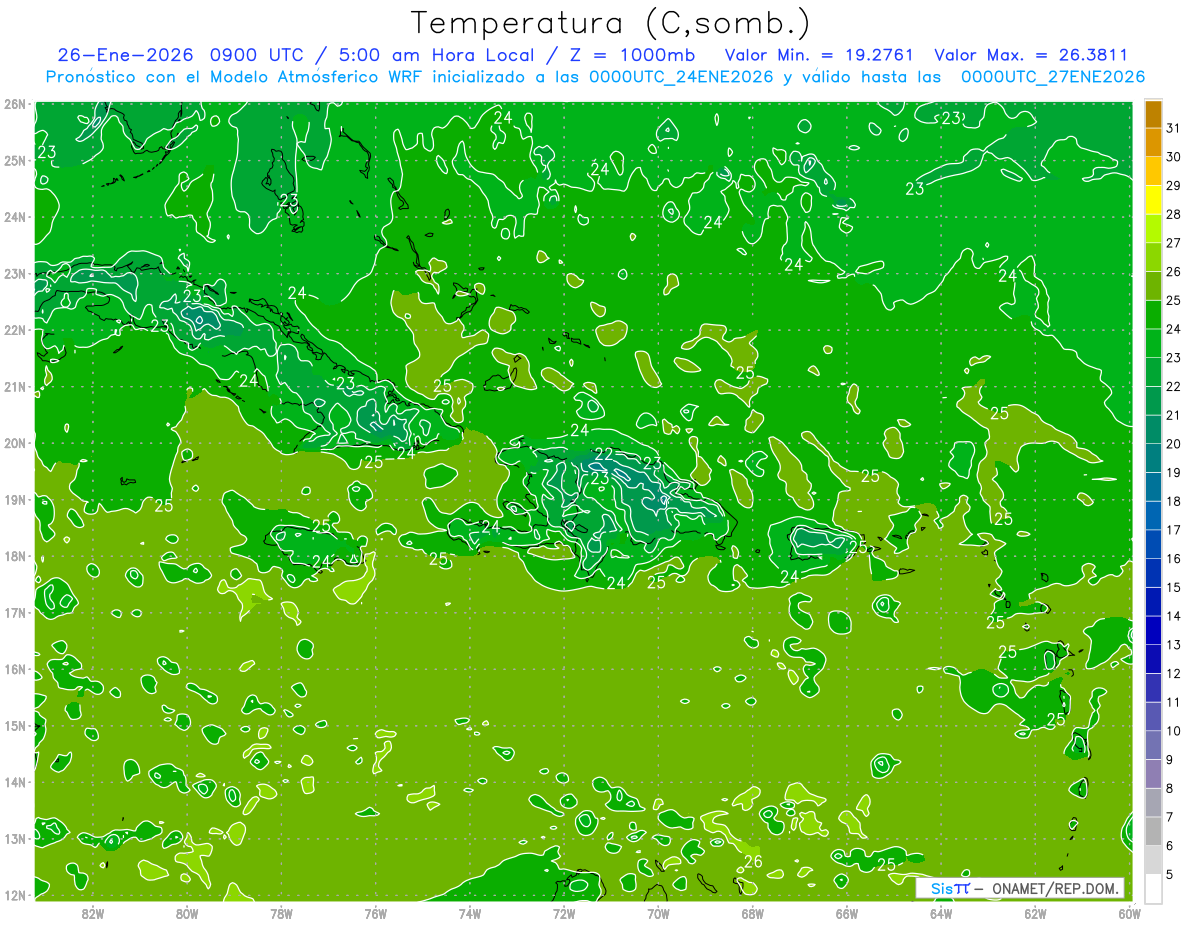
Task: Click the color scale label '31'
Action: [x=1173, y=128]
